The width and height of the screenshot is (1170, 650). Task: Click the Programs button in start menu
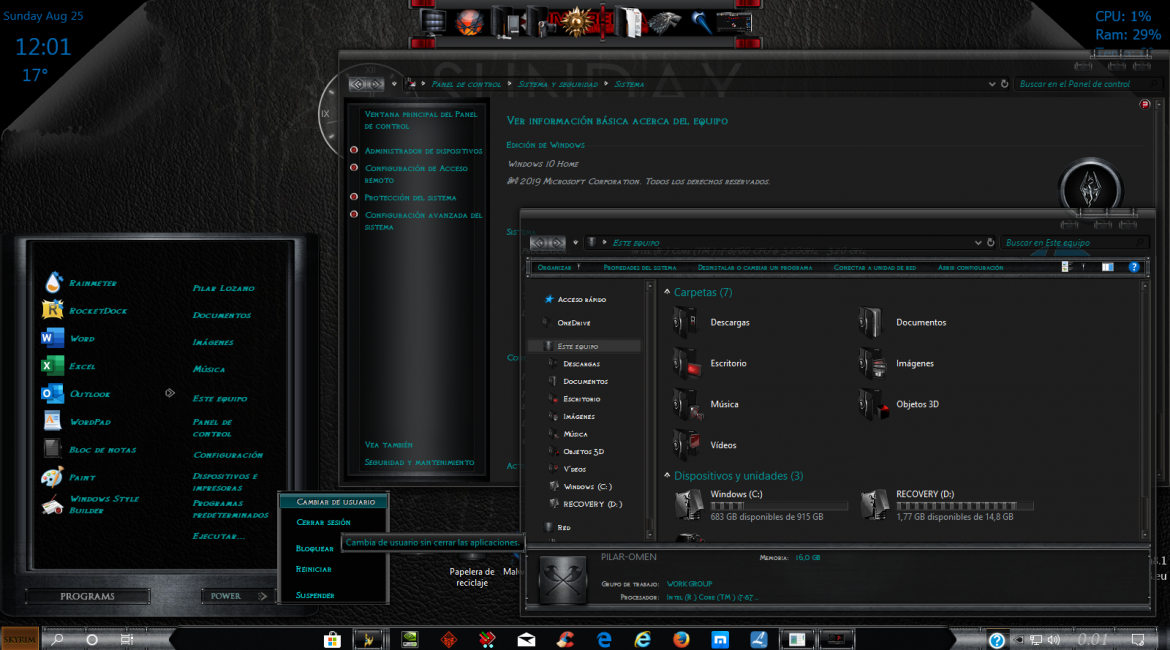[87, 596]
